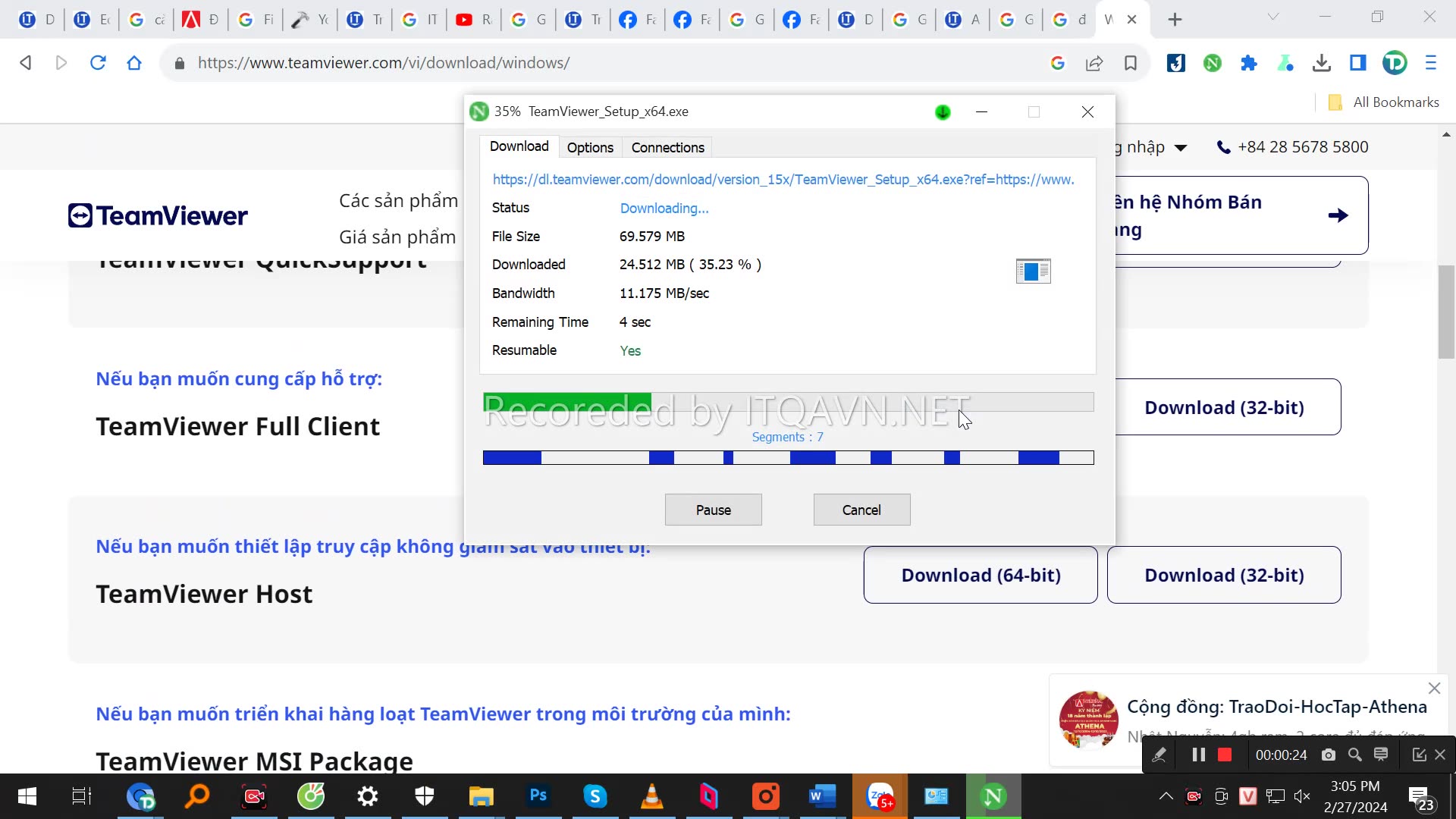The width and height of the screenshot is (1456, 819).
Task: Open Chrome downloads from the toolbar icon
Action: click(1322, 63)
